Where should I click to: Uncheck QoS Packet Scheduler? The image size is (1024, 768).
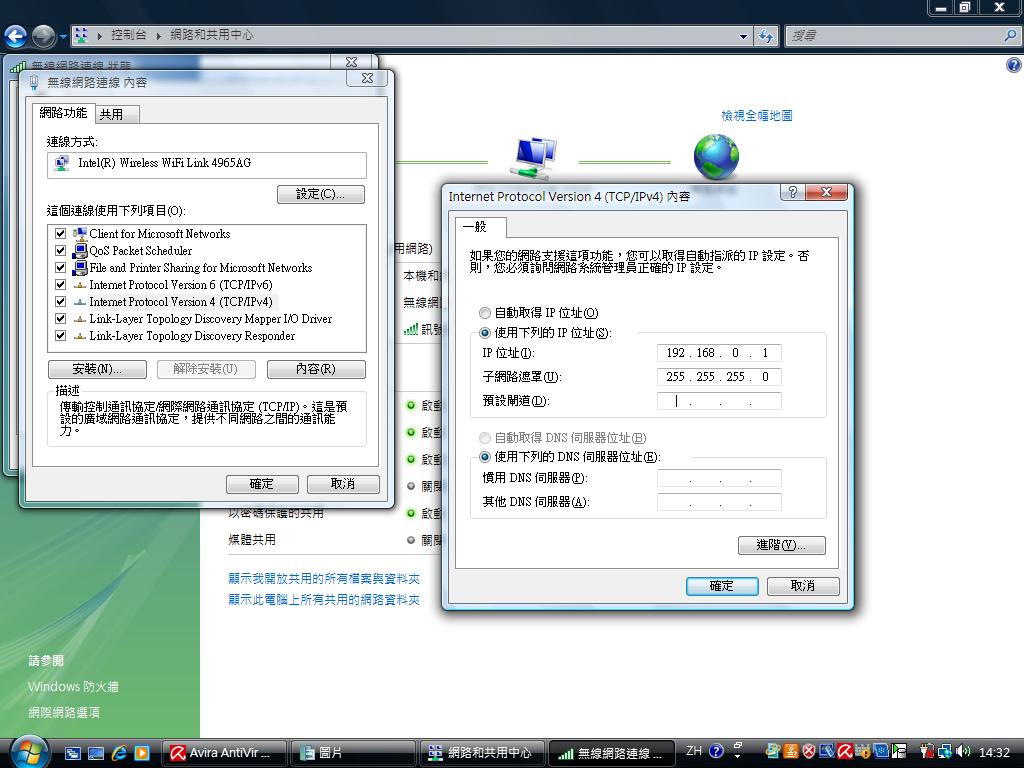60,250
